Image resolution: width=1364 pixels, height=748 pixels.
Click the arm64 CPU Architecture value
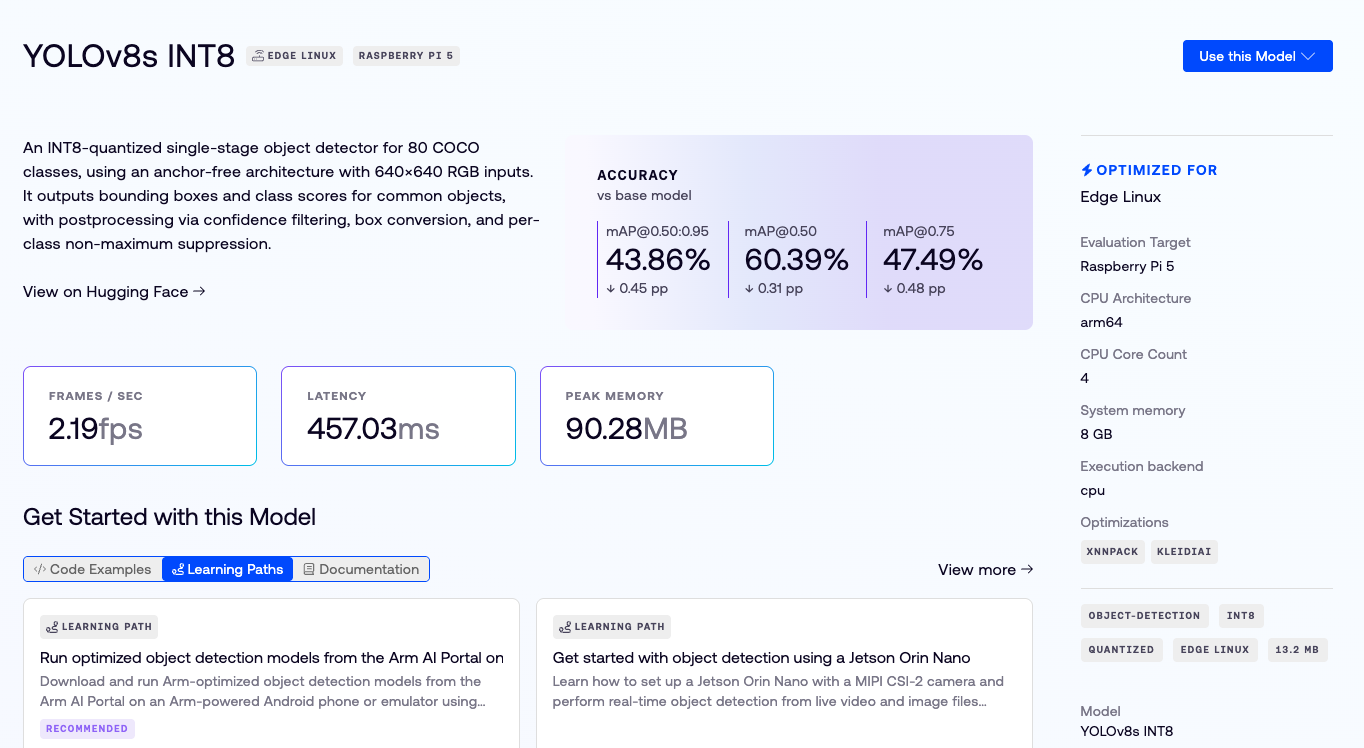(1102, 322)
